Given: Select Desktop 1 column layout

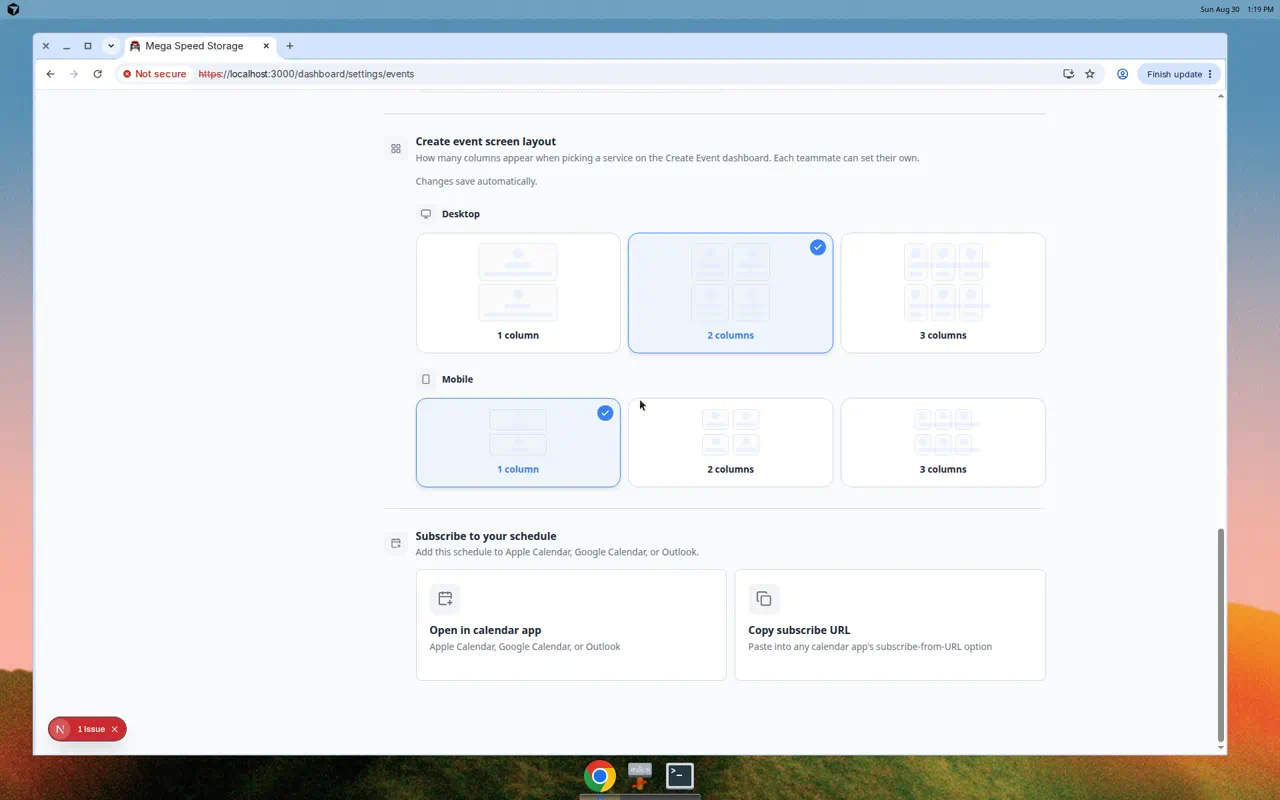Looking at the screenshot, I should pyautogui.click(x=518, y=293).
